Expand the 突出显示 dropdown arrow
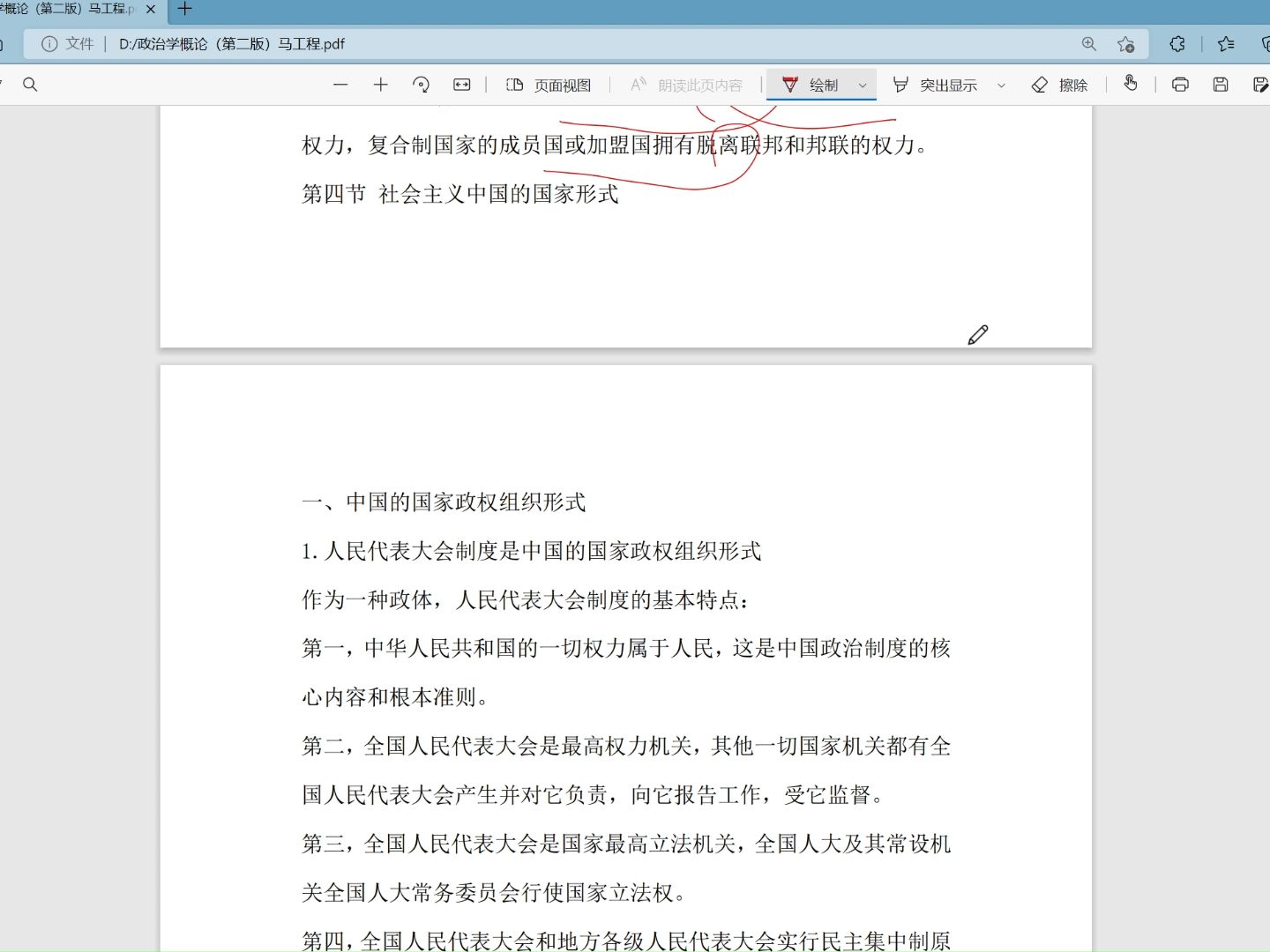 pos(1001,86)
